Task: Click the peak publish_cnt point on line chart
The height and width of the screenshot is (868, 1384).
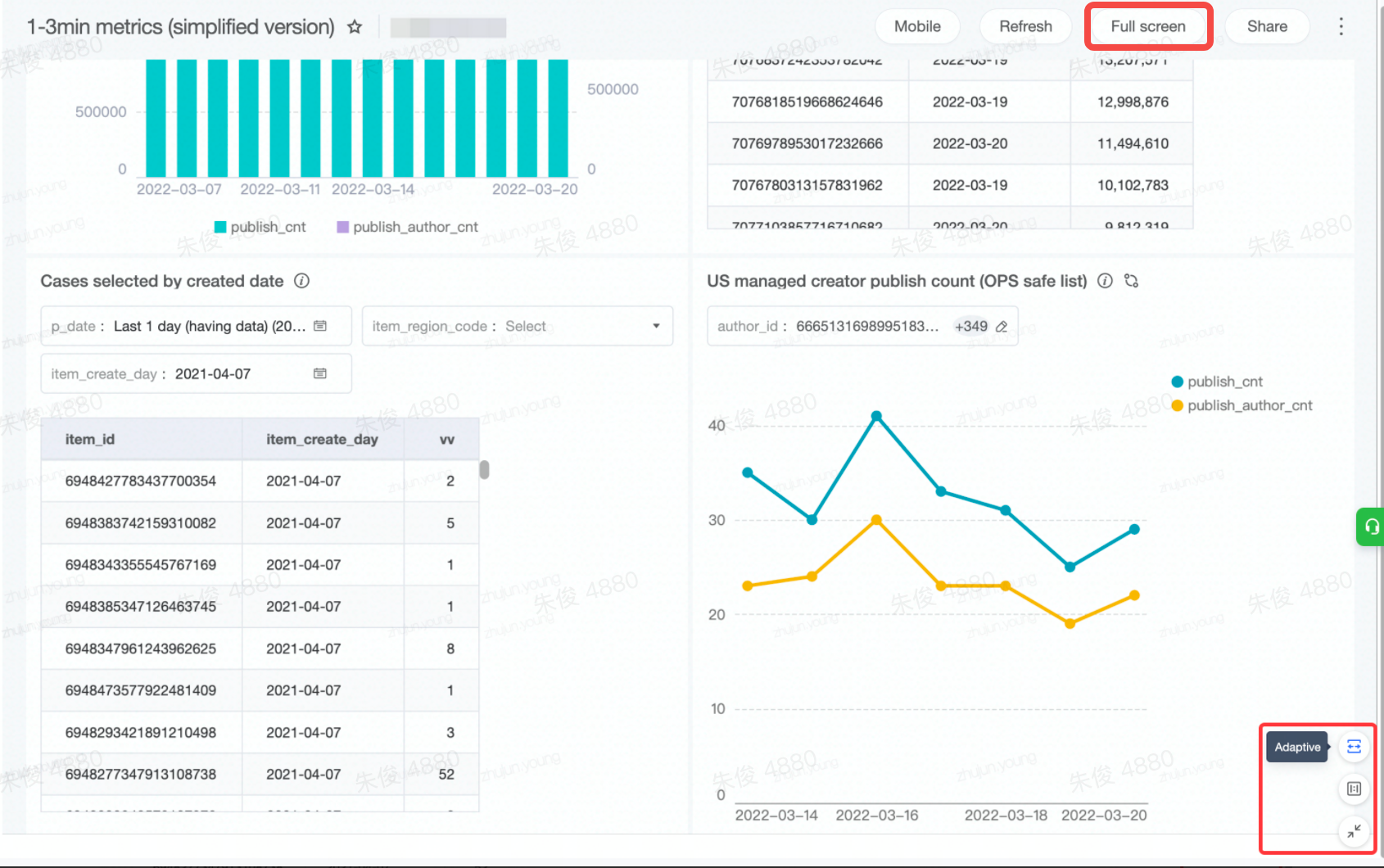Action: click(x=876, y=416)
